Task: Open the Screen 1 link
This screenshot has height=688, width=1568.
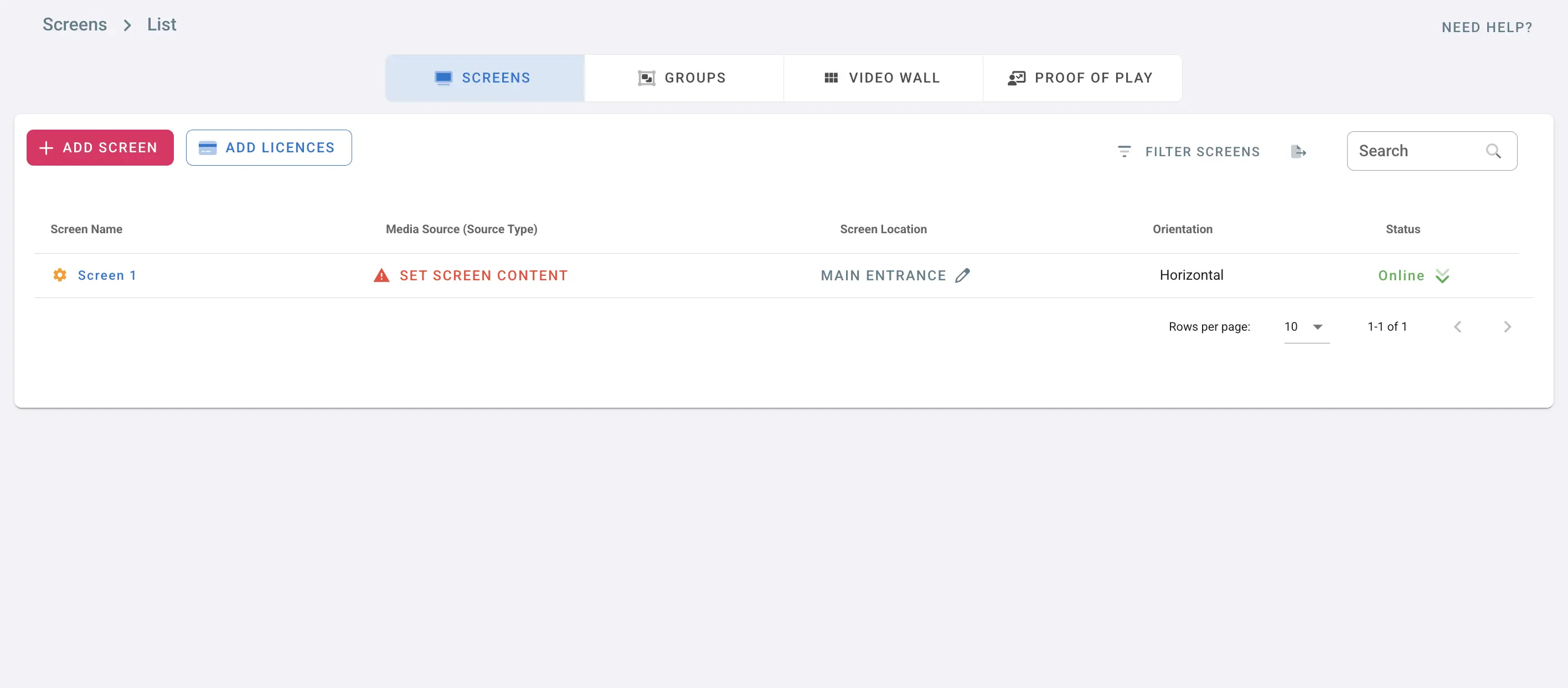Action: (x=106, y=276)
